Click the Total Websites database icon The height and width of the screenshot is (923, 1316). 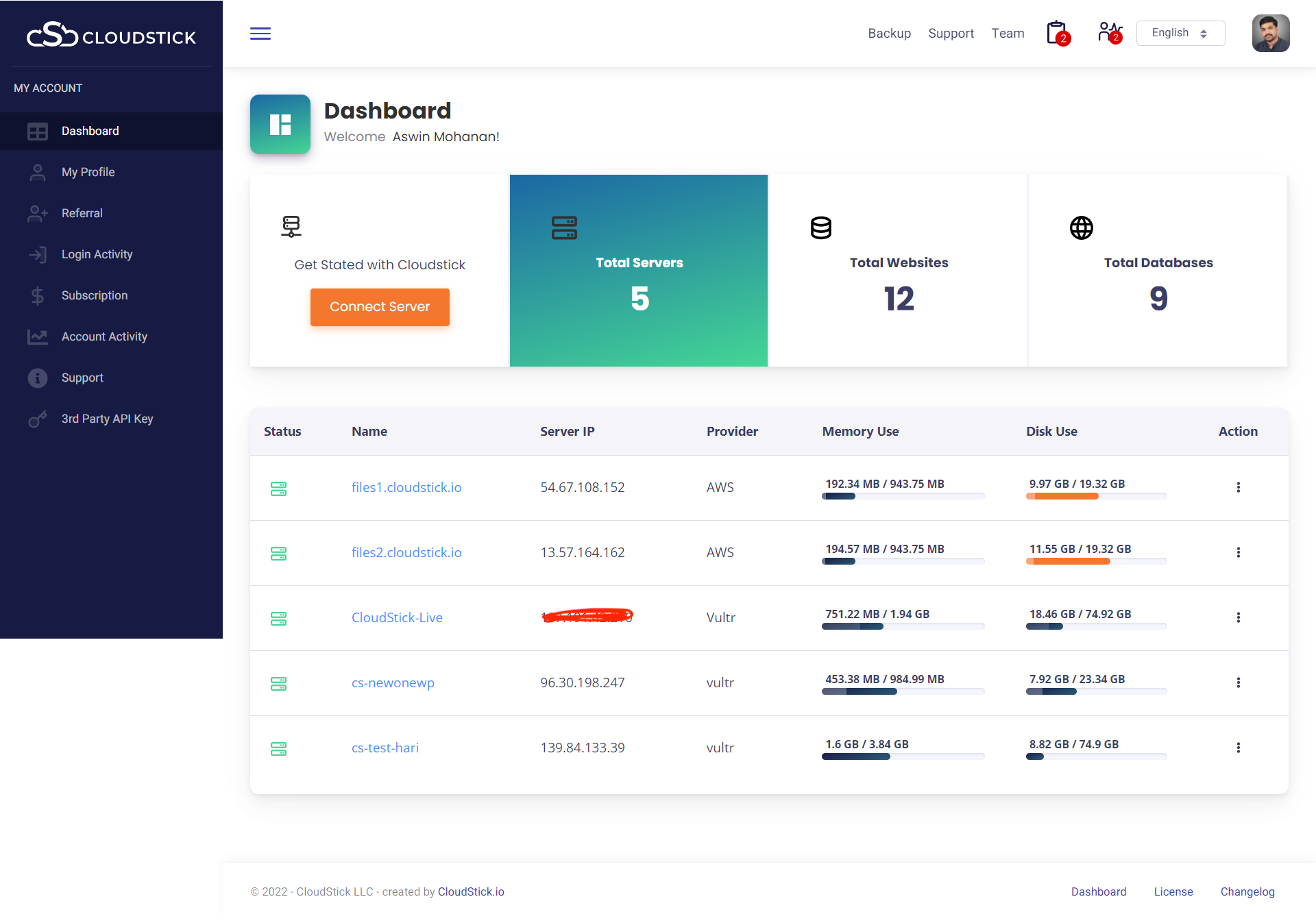(x=821, y=227)
